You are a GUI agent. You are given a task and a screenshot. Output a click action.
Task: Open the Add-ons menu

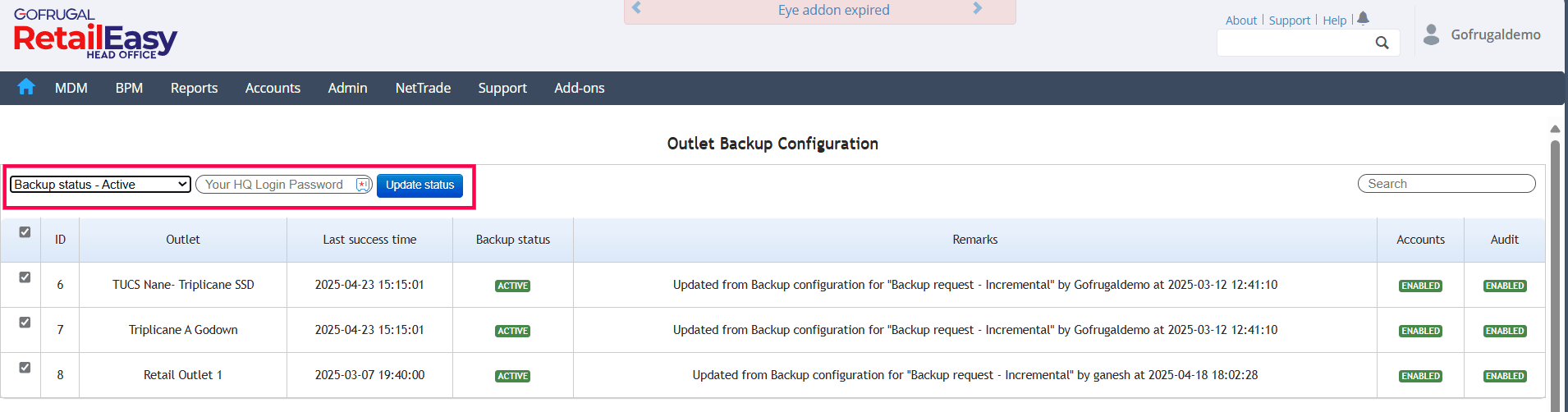(x=579, y=88)
